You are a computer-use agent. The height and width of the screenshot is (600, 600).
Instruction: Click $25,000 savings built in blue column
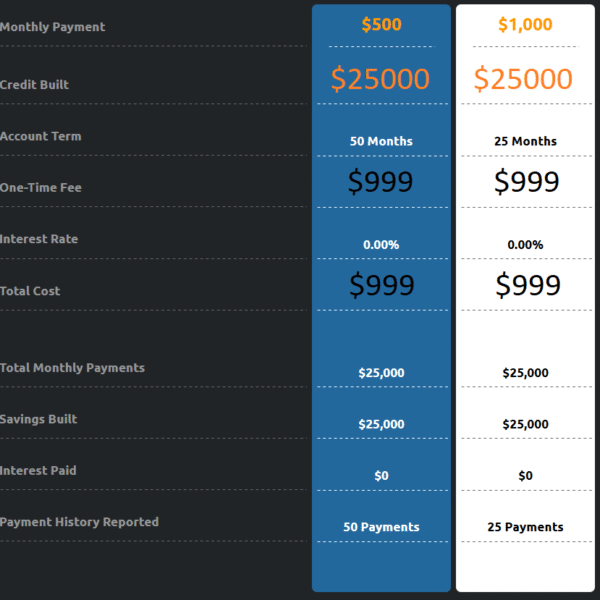tap(381, 424)
